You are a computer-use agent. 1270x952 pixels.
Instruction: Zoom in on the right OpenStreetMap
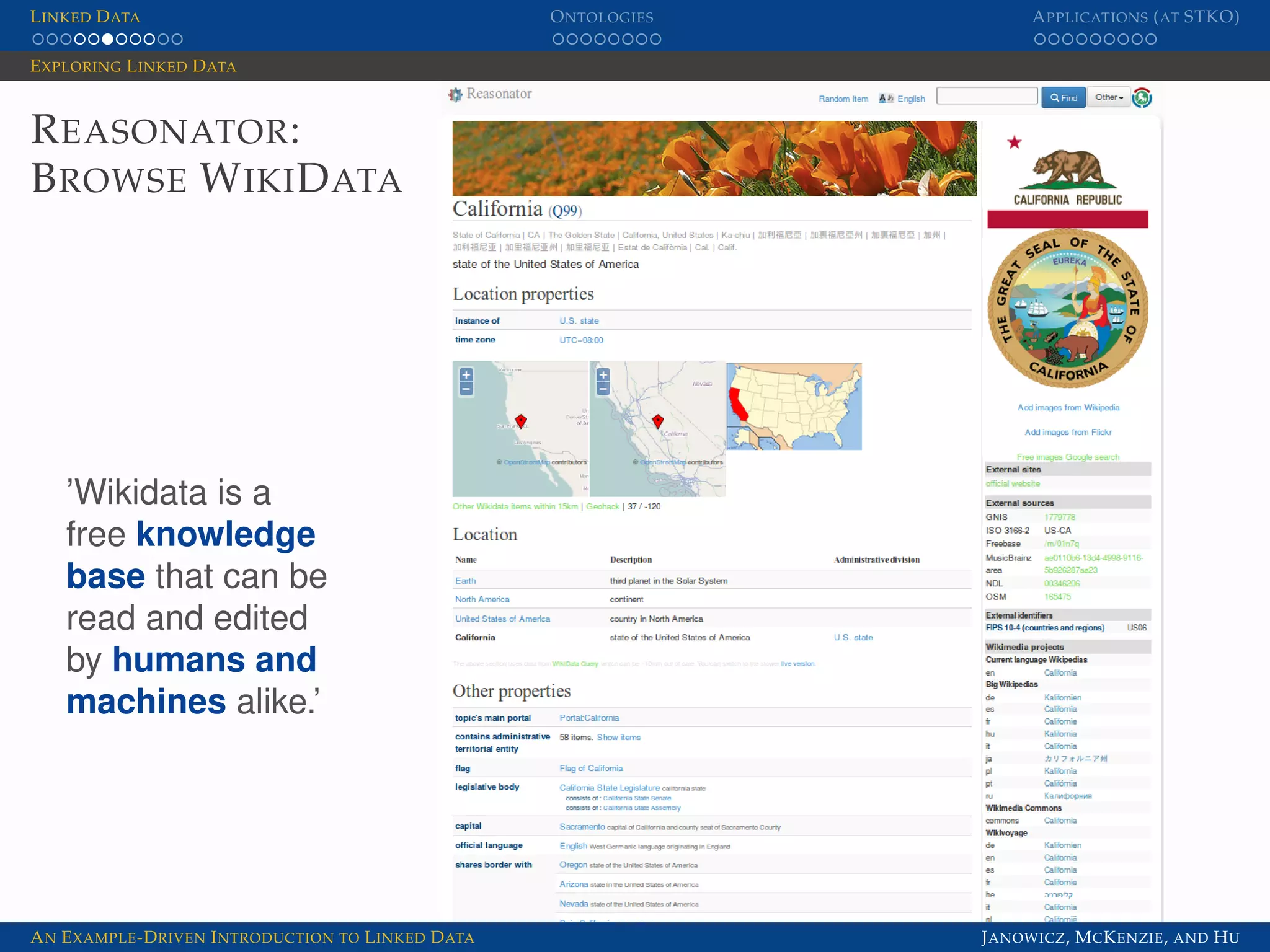click(x=603, y=375)
